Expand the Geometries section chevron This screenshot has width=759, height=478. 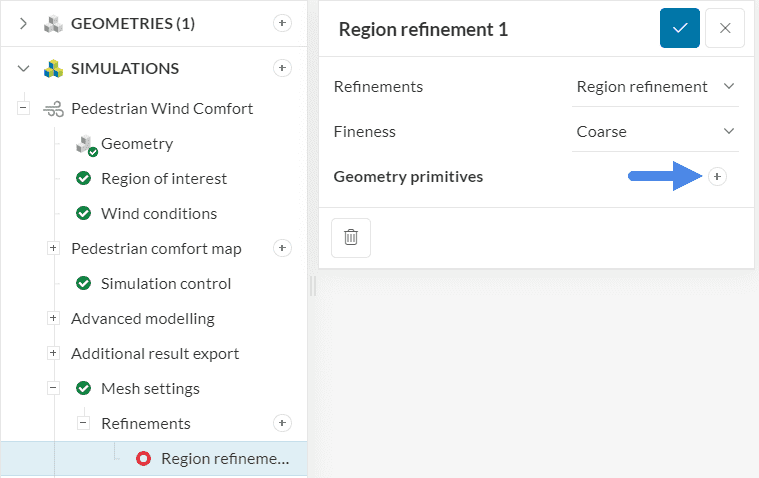click(23, 23)
